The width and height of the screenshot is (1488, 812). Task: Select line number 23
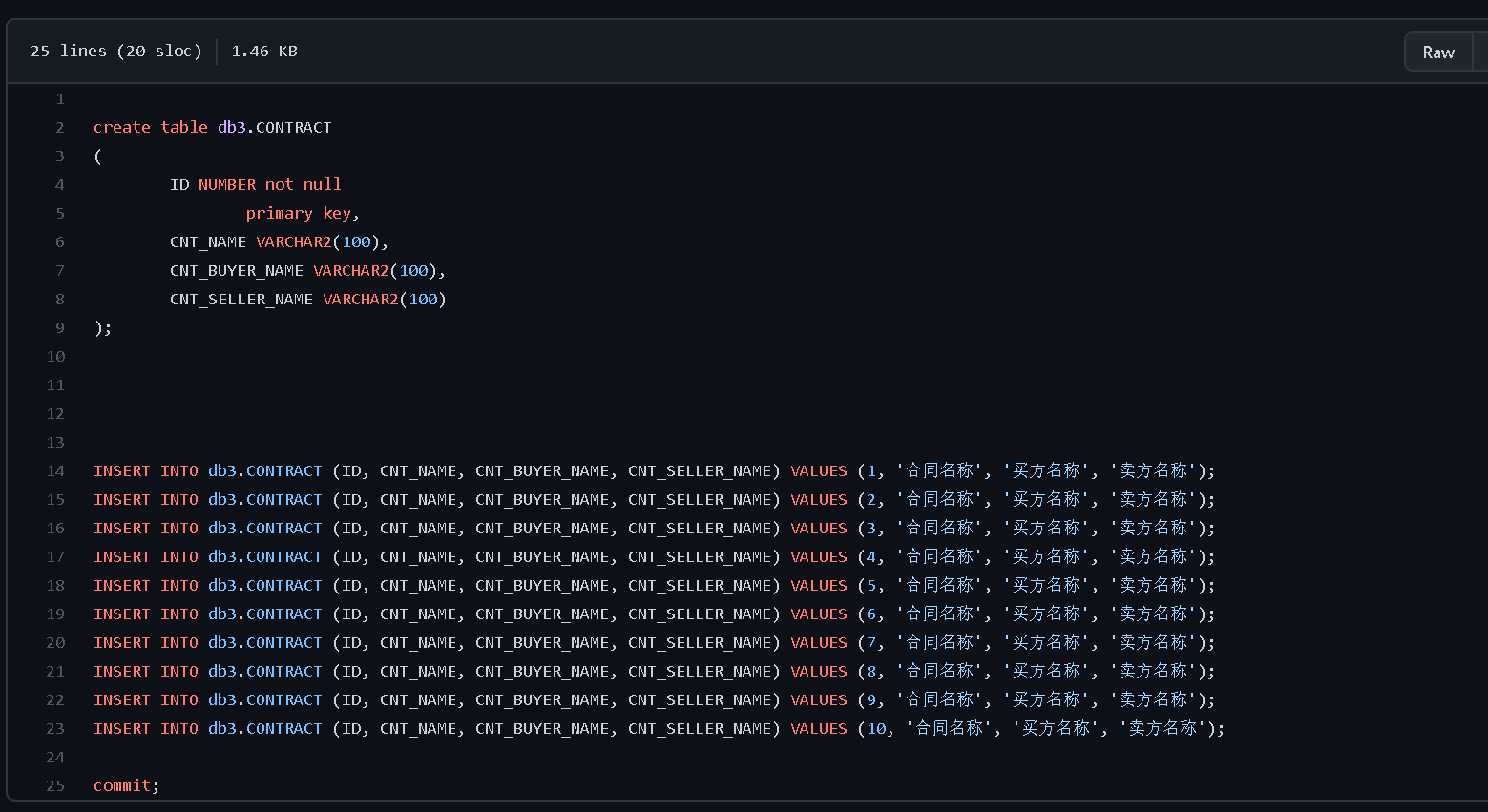click(55, 729)
